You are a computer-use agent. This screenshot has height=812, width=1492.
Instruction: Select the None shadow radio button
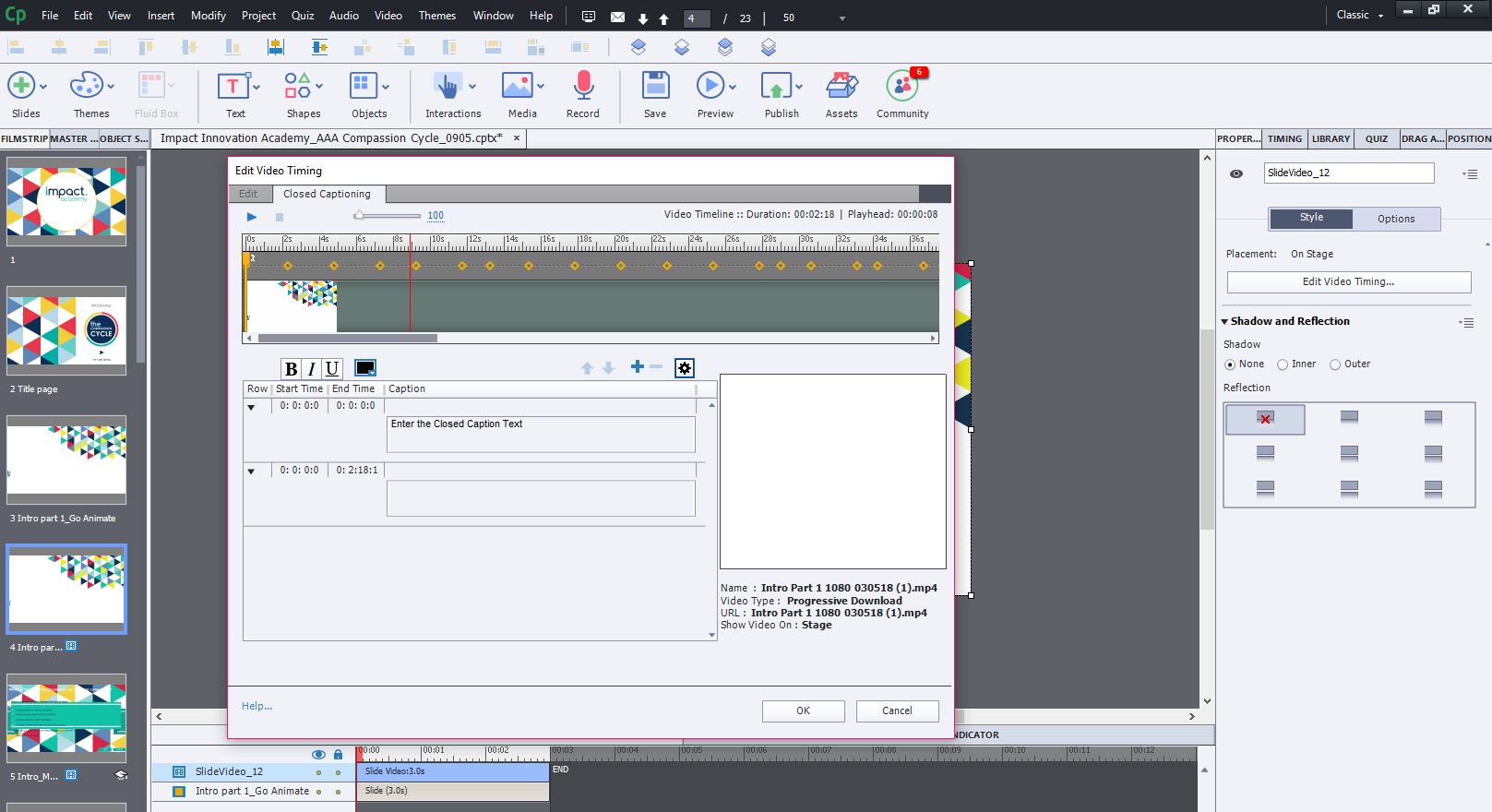pos(1229,364)
